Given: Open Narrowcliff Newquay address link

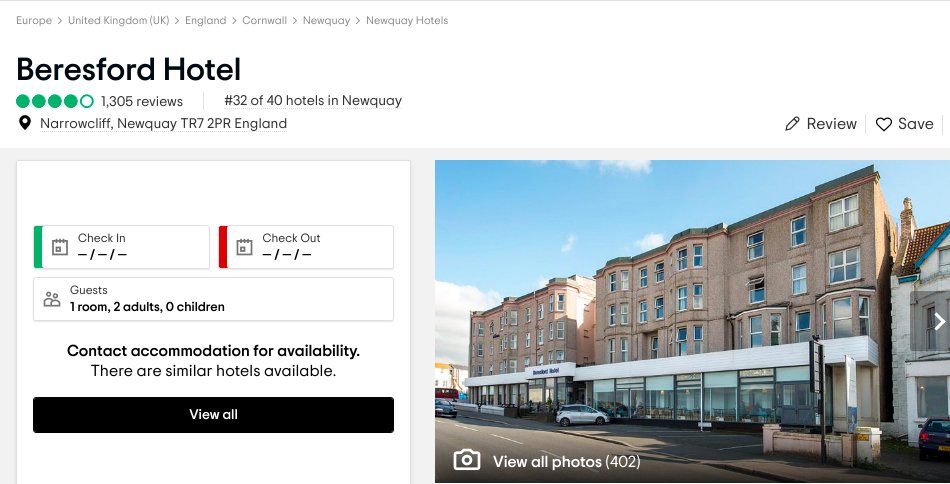Looking at the screenshot, I should 164,124.
